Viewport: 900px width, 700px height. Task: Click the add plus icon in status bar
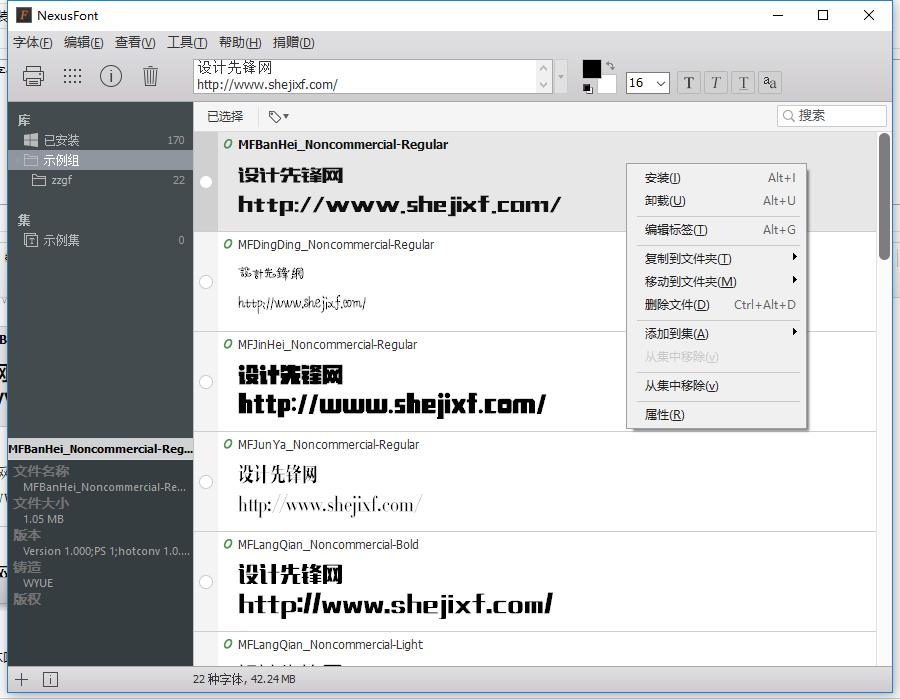pyautogui.click(x=22, y=680)
